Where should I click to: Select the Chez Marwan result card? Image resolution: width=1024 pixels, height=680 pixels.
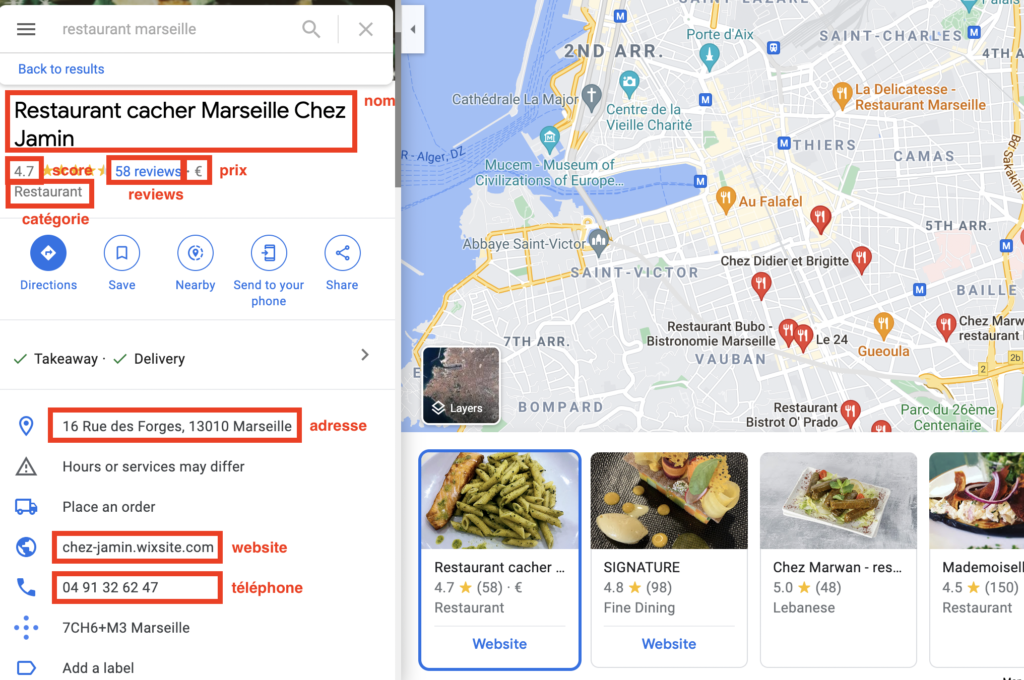(x=839, y=560)
